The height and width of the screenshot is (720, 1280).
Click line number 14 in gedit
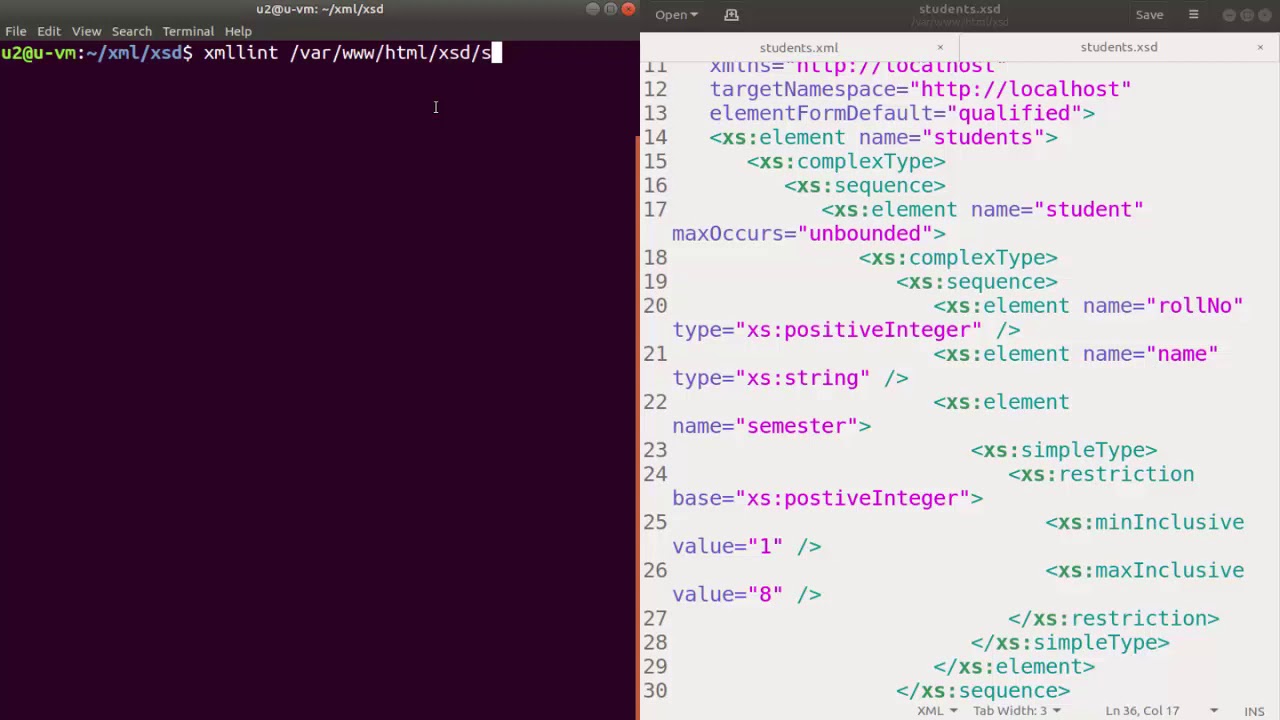(655, 137)
